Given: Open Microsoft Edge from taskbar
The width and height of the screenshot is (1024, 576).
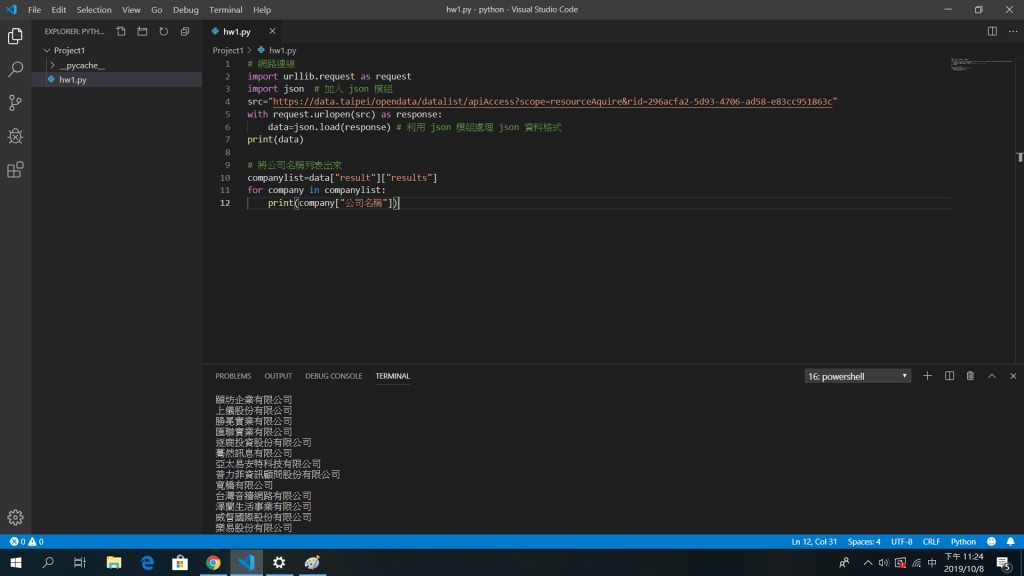Looking at the screenshot, I should tap(147, 562).
